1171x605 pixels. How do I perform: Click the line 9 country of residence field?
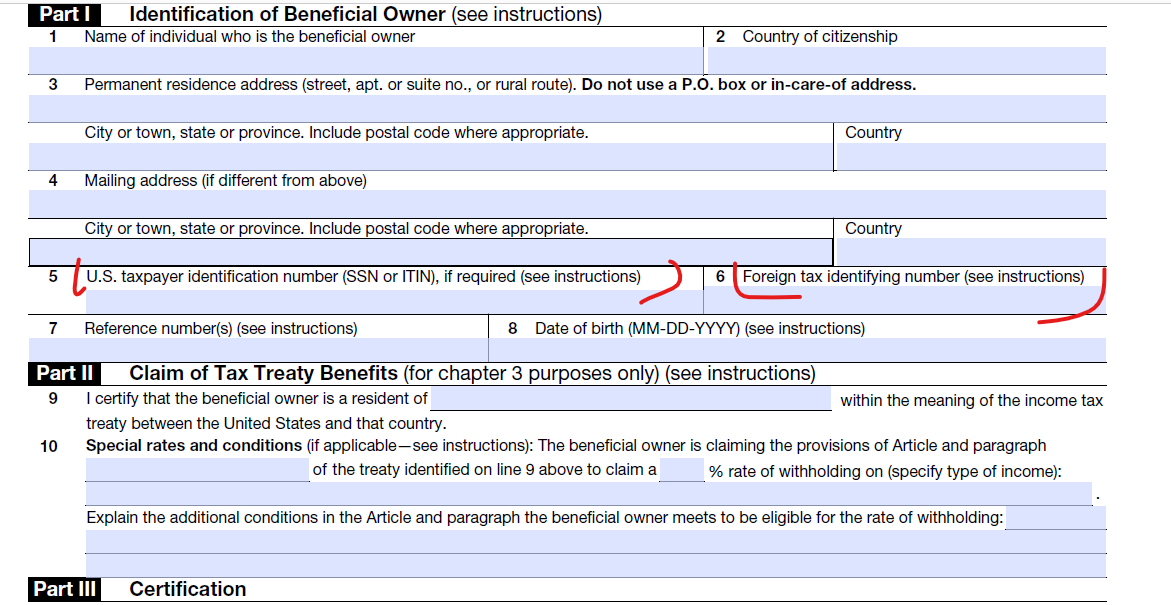coord(630,400)
